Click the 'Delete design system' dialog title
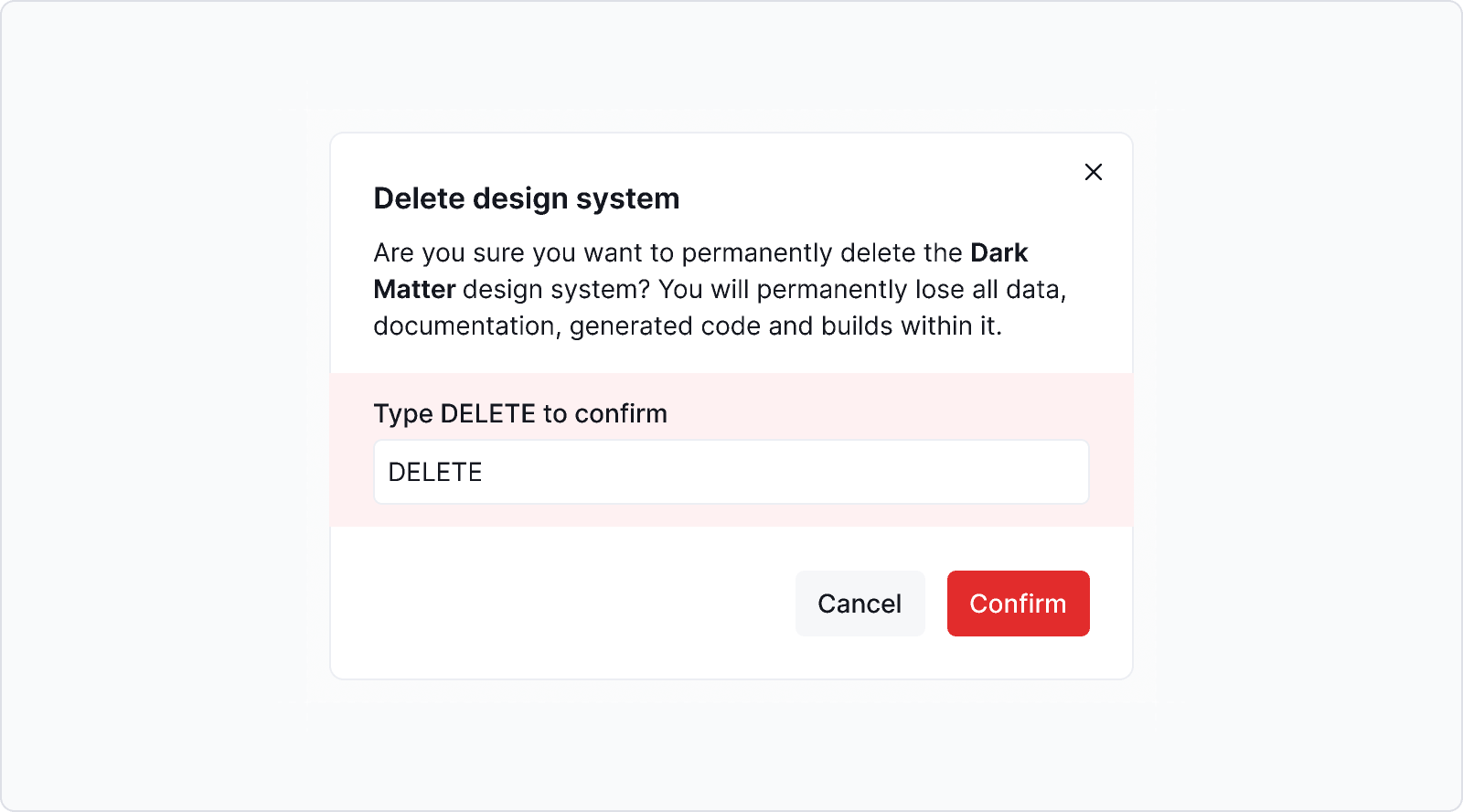Viewport: 1463px width, 812px height. (x=526, y=198)
